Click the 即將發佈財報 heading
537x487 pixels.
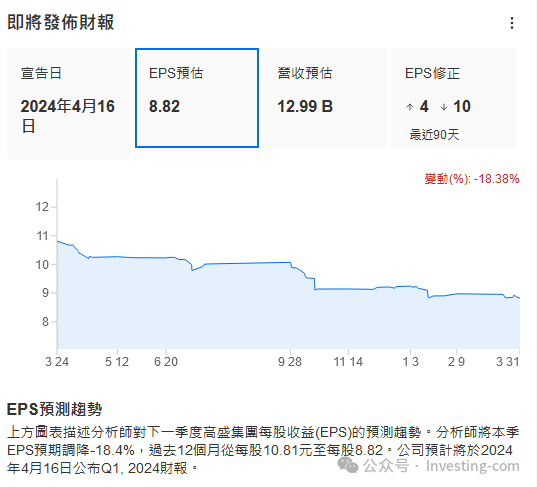click(61, 23)
